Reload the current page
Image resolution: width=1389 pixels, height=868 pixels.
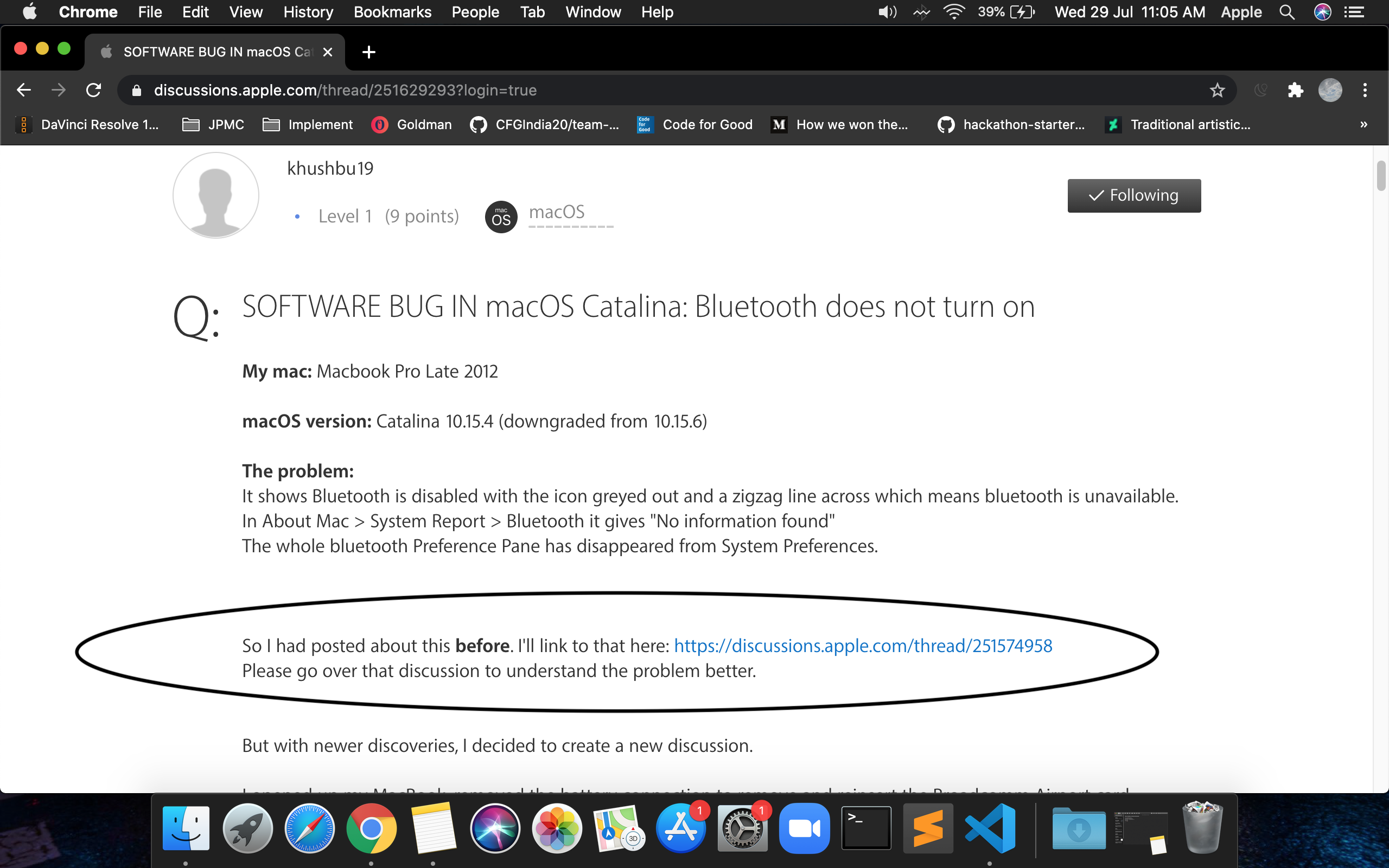[x=93, y=90]
